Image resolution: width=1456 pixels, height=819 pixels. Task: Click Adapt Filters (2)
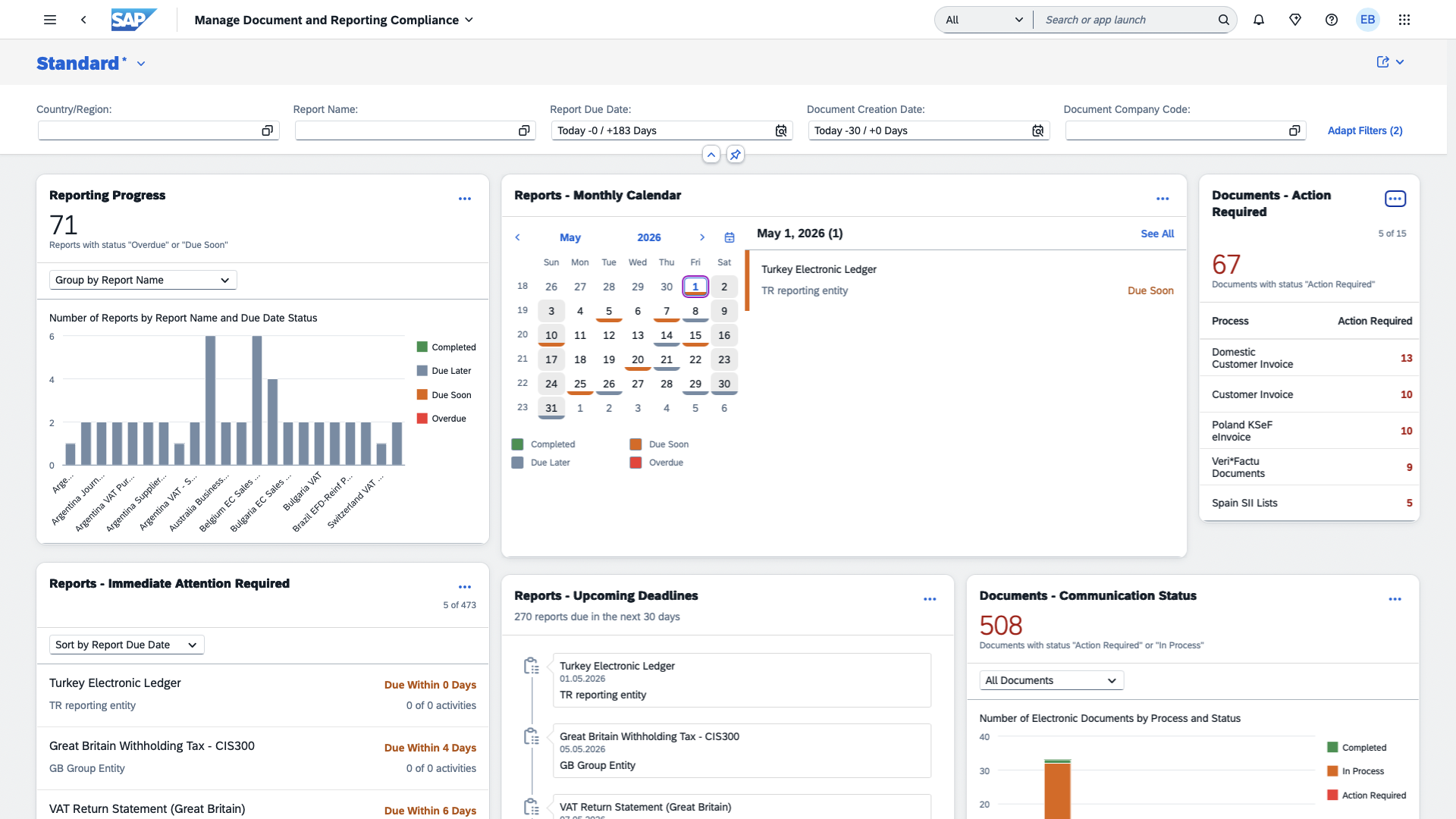1365,130
